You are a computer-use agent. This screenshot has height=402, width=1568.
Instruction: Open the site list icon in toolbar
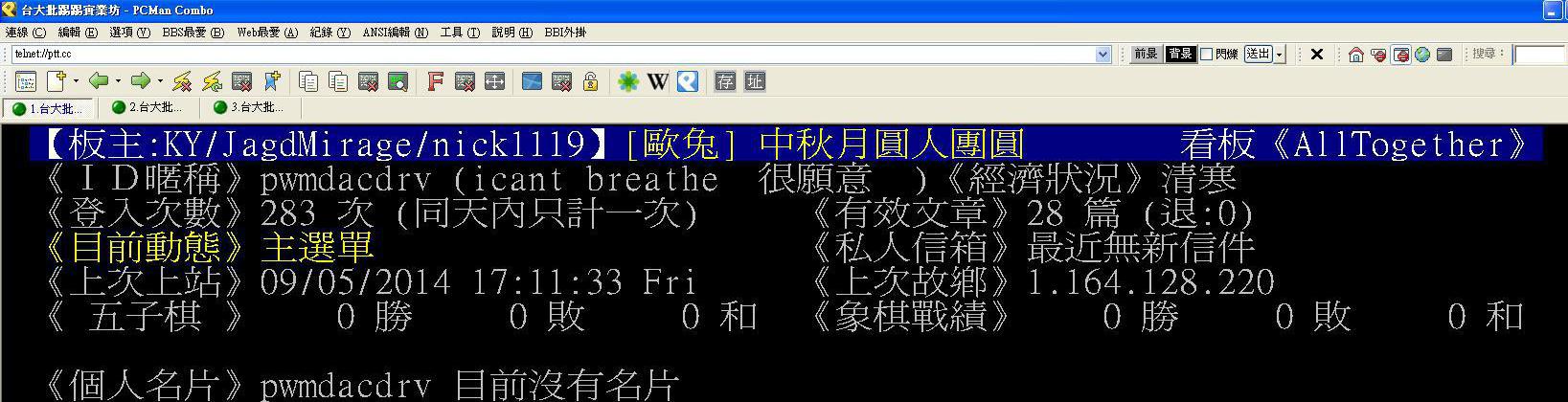pyautogui.click(x=26, y=81)
